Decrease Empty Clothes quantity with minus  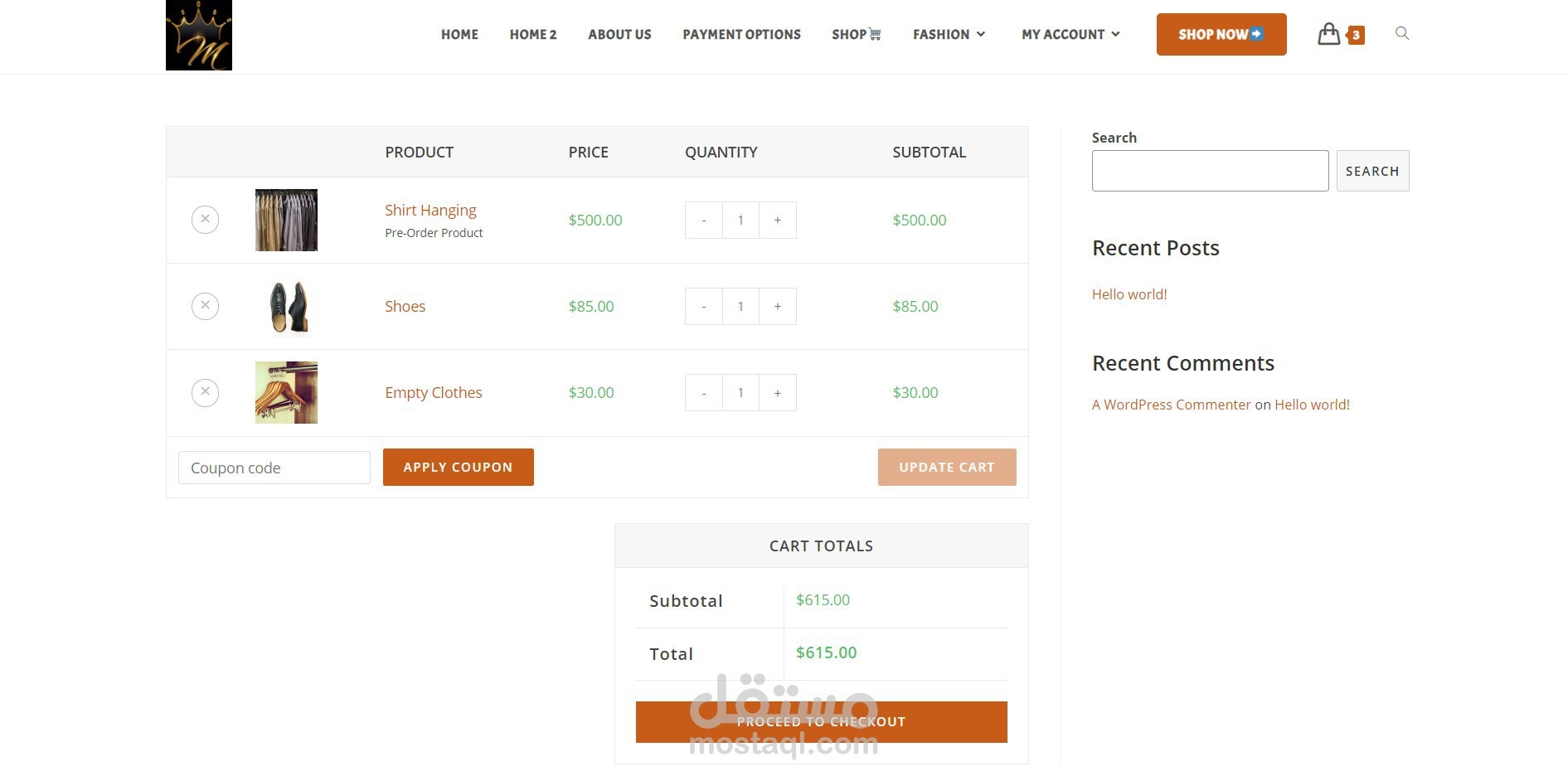click(704, 392)
